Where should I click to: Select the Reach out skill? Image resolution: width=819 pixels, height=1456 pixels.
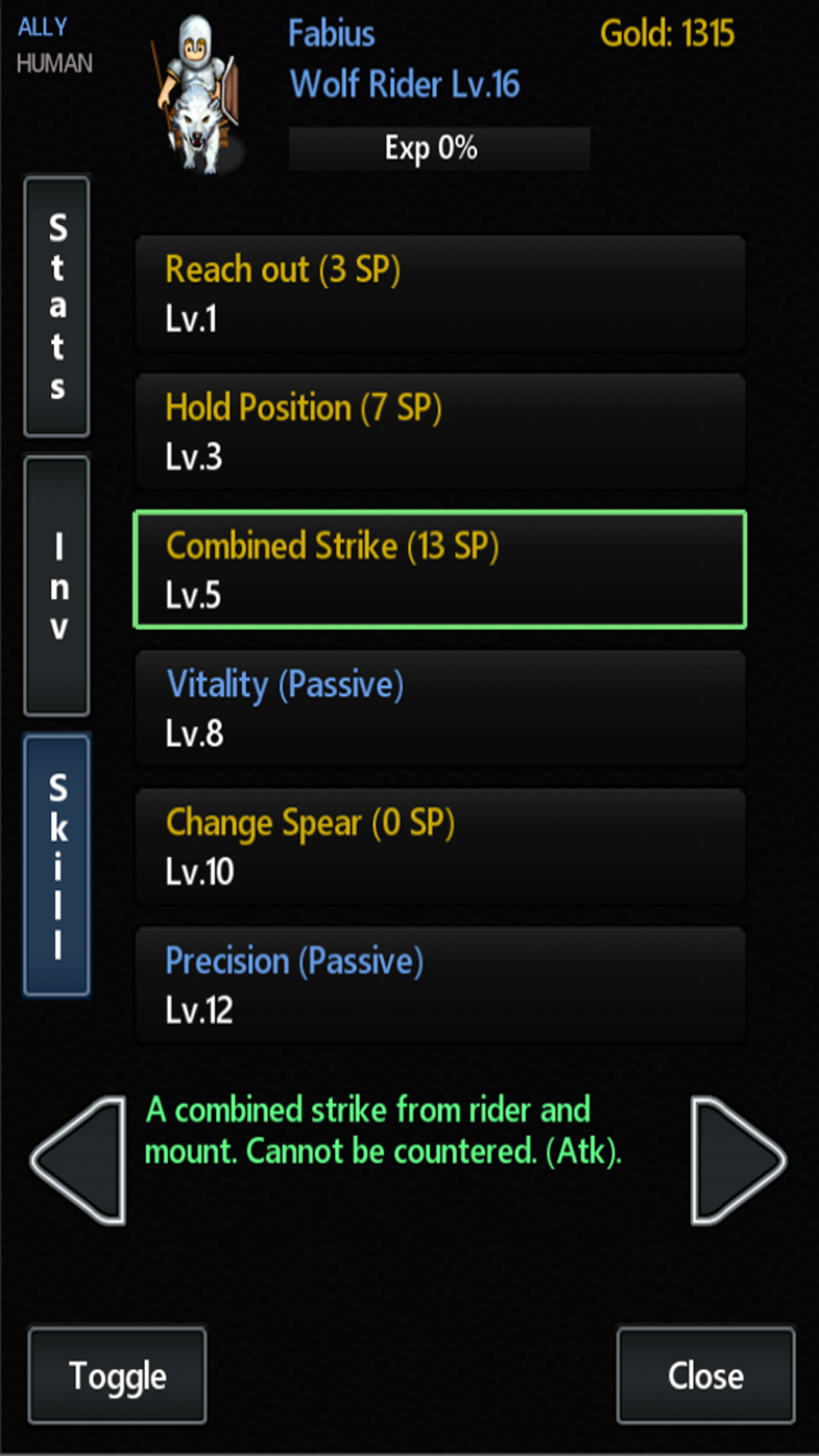tap(440, 293)
